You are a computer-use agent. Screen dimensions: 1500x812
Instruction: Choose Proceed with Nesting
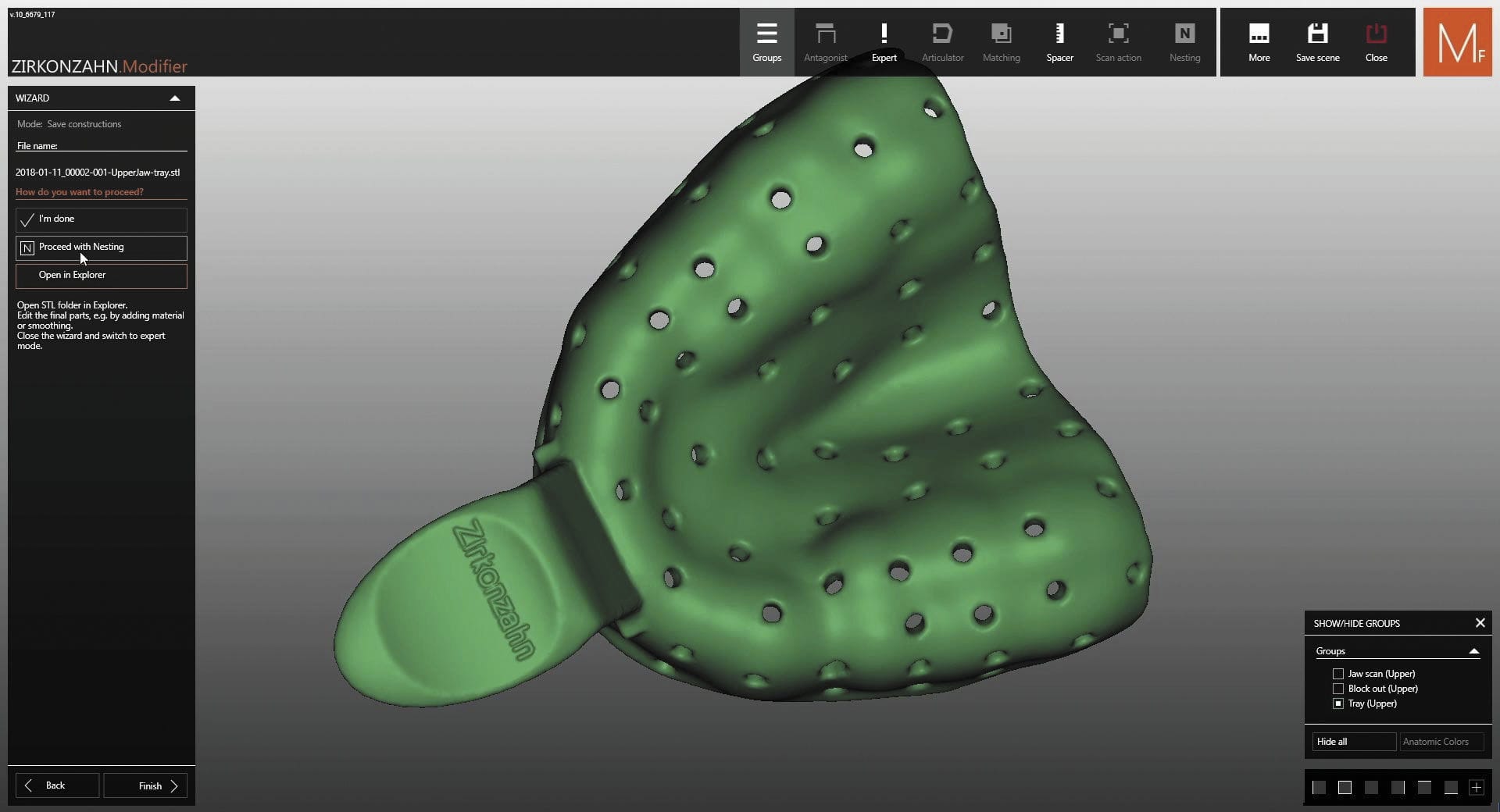101,248
